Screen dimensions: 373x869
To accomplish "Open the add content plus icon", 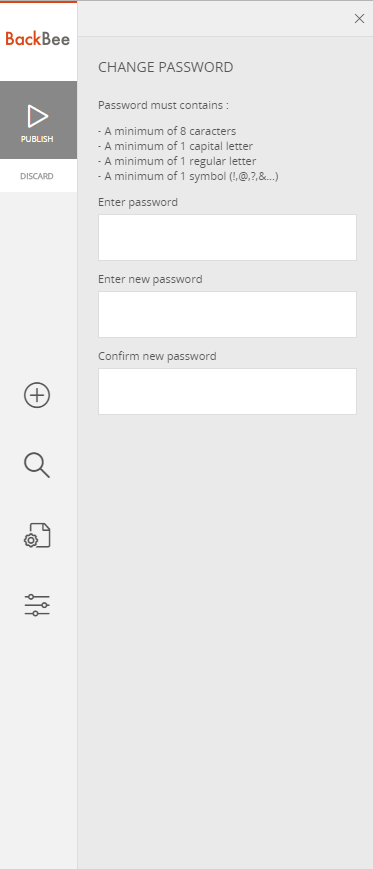I will pyautogui.click(x=37, y=395).
